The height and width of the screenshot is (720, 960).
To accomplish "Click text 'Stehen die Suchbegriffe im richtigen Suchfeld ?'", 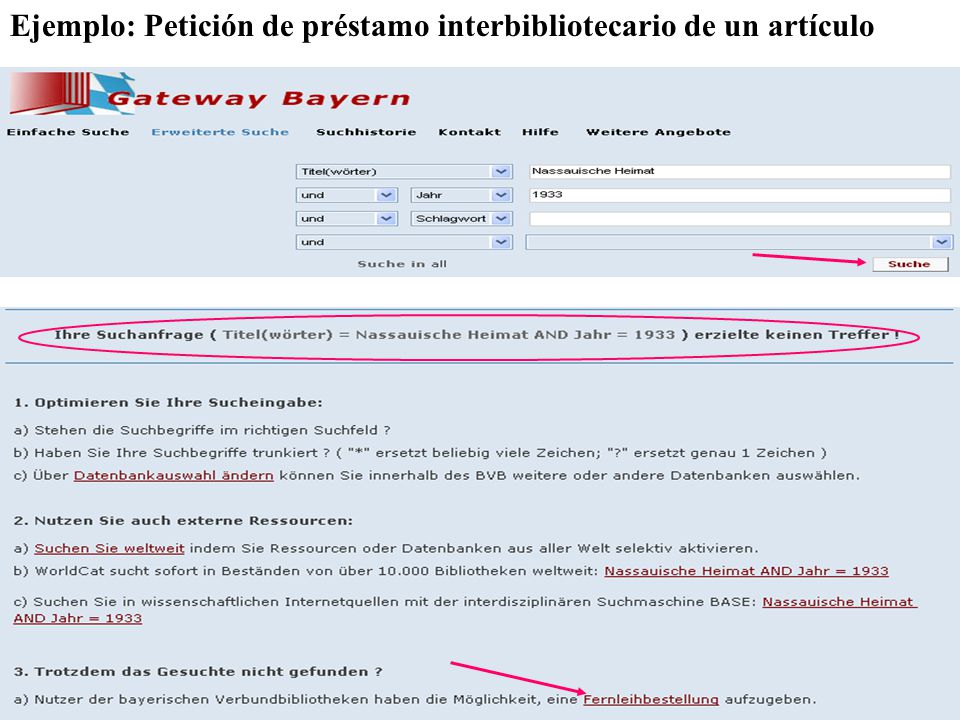I will pos(212,430).
